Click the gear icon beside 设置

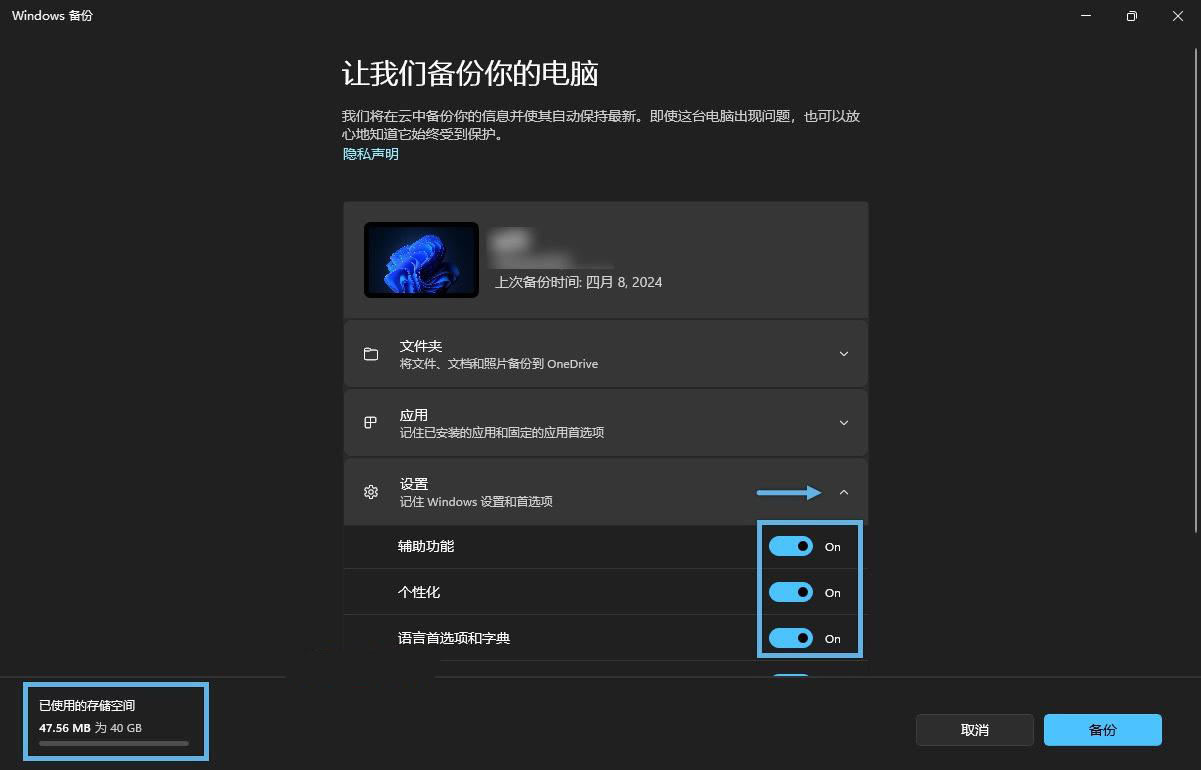click(x=371, y=492)
